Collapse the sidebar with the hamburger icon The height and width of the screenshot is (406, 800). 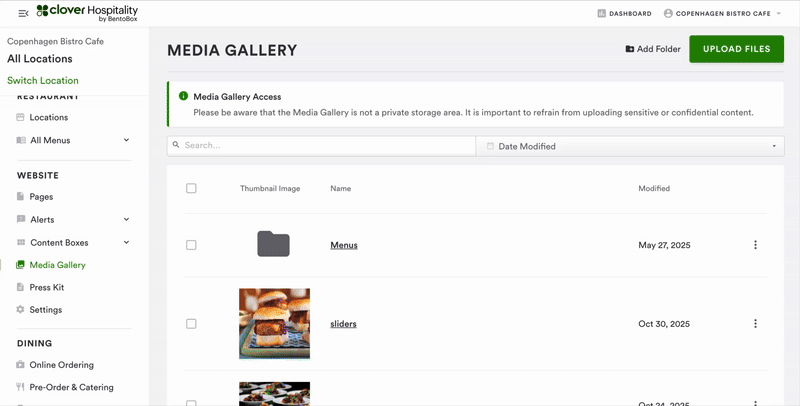click(23, 13)
